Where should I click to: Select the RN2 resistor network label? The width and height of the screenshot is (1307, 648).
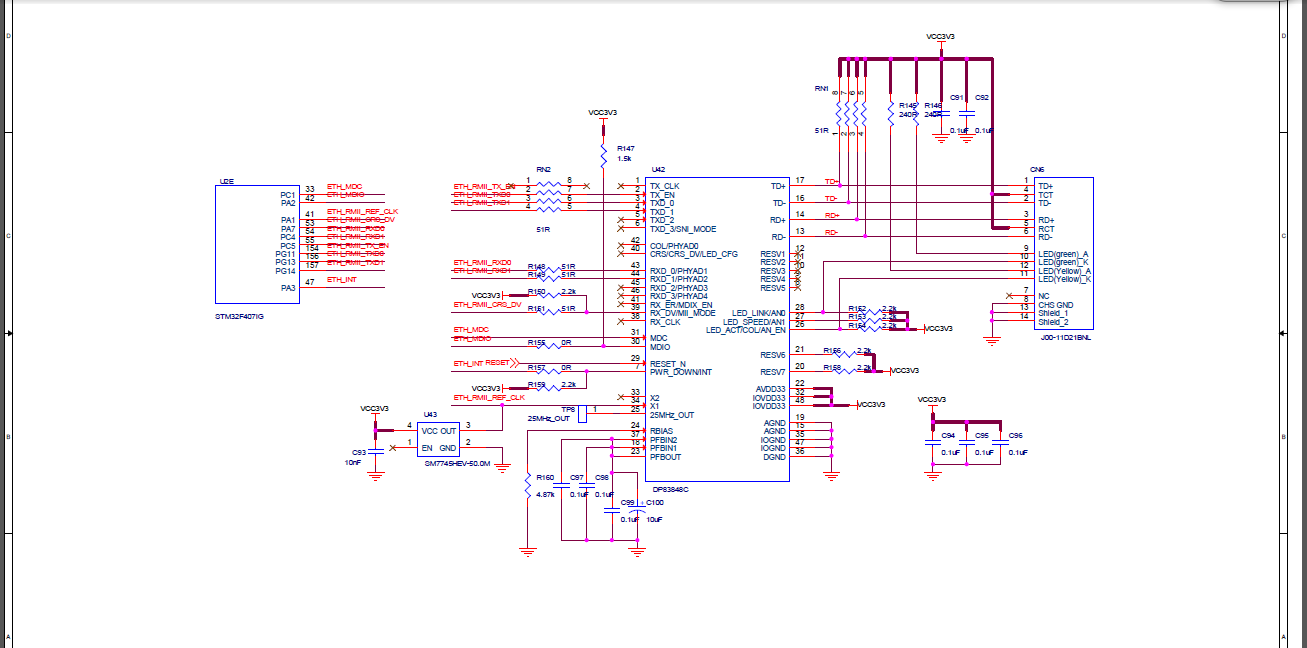544,170
